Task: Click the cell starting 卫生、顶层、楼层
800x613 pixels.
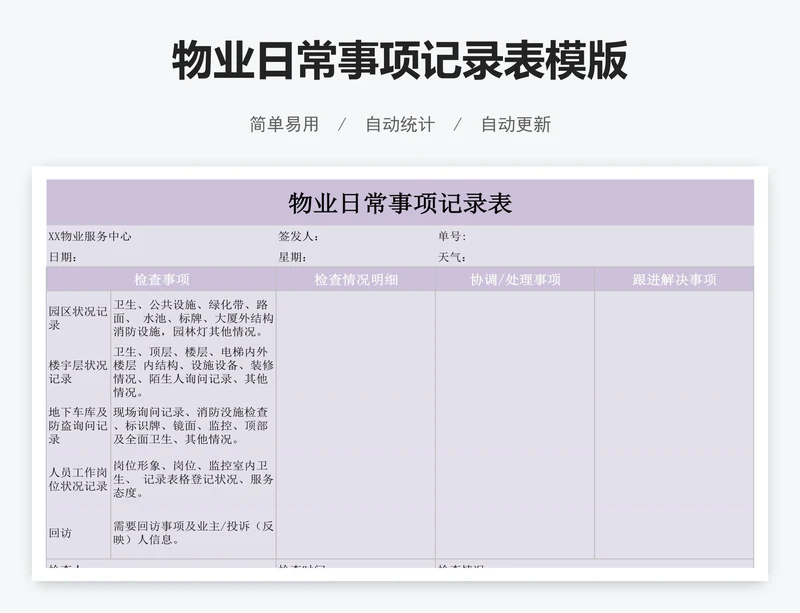Action: point(193,372)
